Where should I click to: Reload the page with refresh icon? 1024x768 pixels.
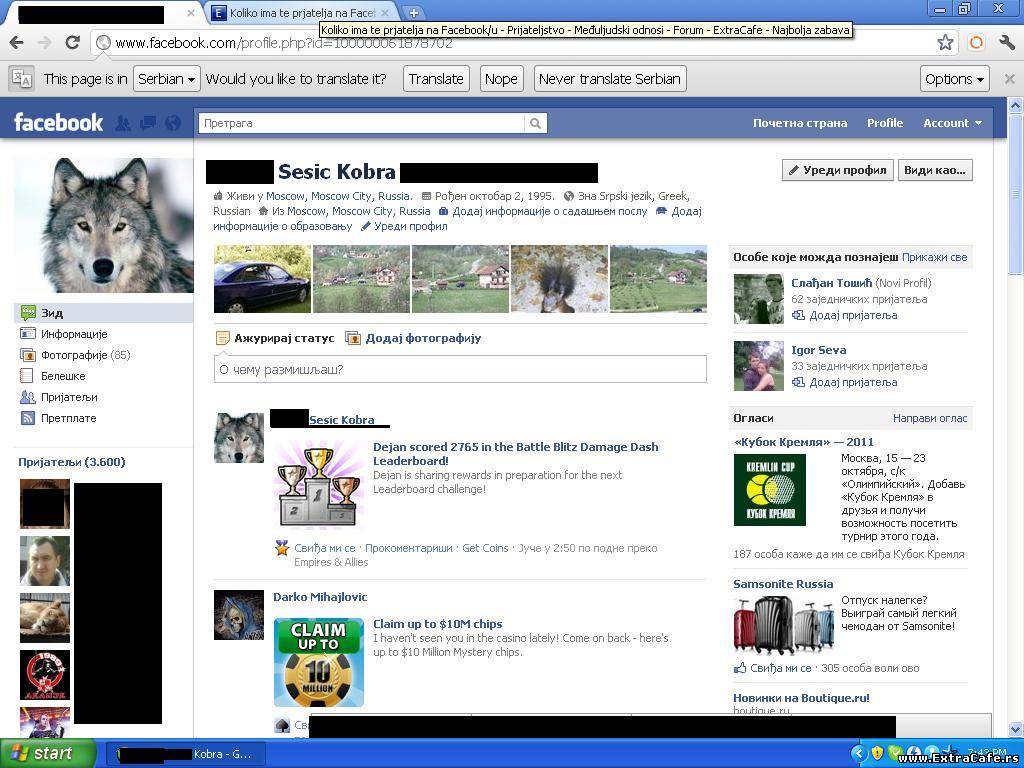pos(72,43)
